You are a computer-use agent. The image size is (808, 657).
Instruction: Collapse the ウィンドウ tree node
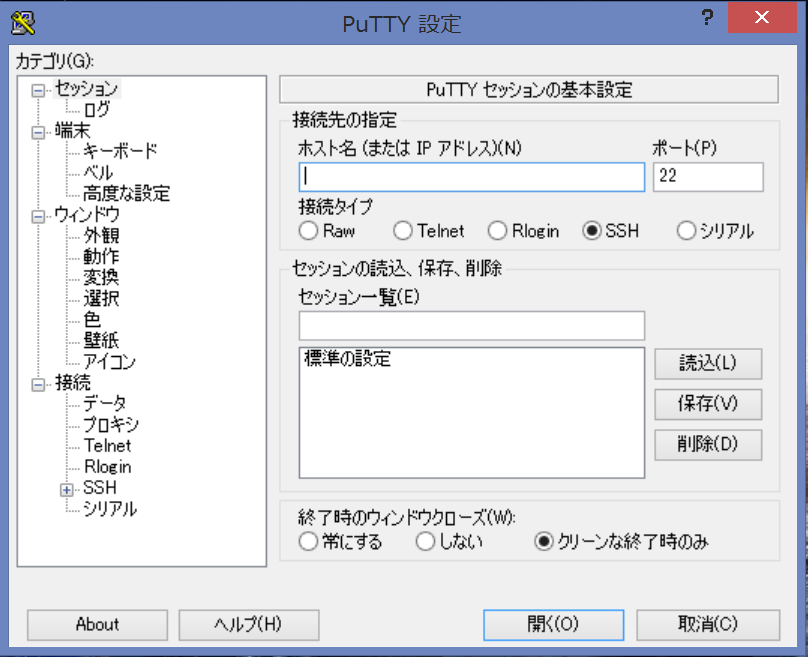(x=38, y=216)
